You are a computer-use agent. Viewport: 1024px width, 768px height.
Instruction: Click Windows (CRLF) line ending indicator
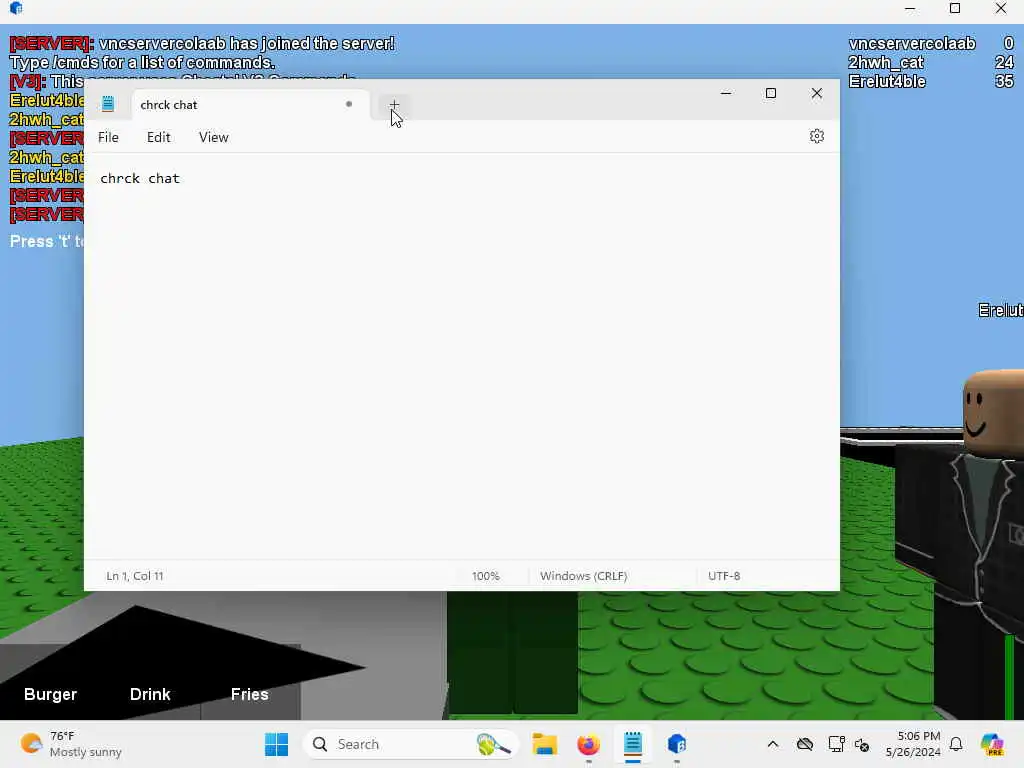(x=583, y=576)
